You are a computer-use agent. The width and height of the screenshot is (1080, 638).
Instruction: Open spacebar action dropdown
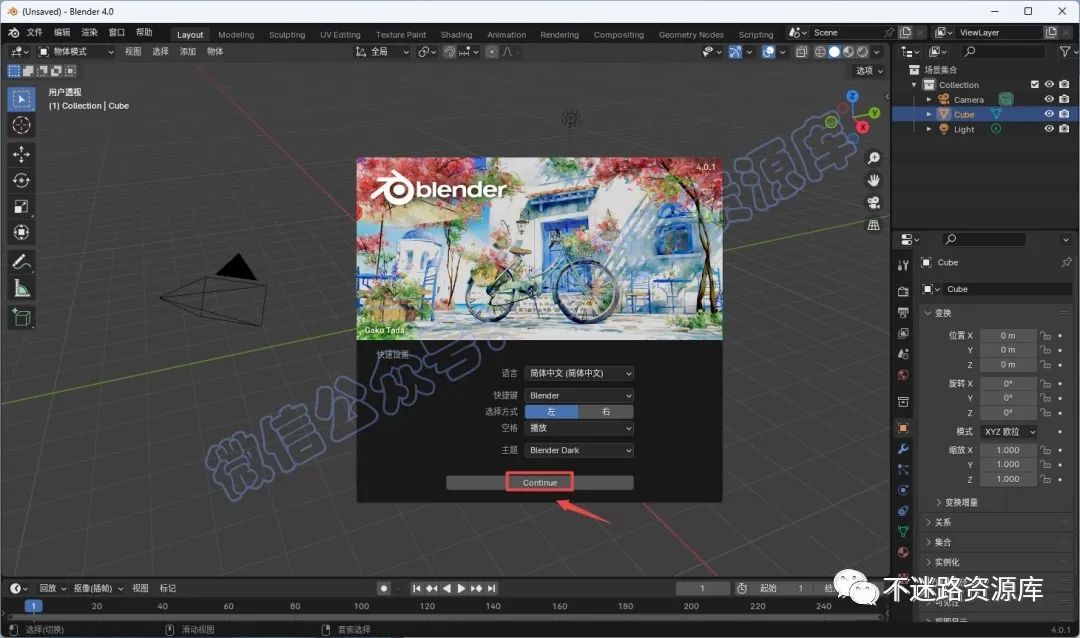pos(579,428)
